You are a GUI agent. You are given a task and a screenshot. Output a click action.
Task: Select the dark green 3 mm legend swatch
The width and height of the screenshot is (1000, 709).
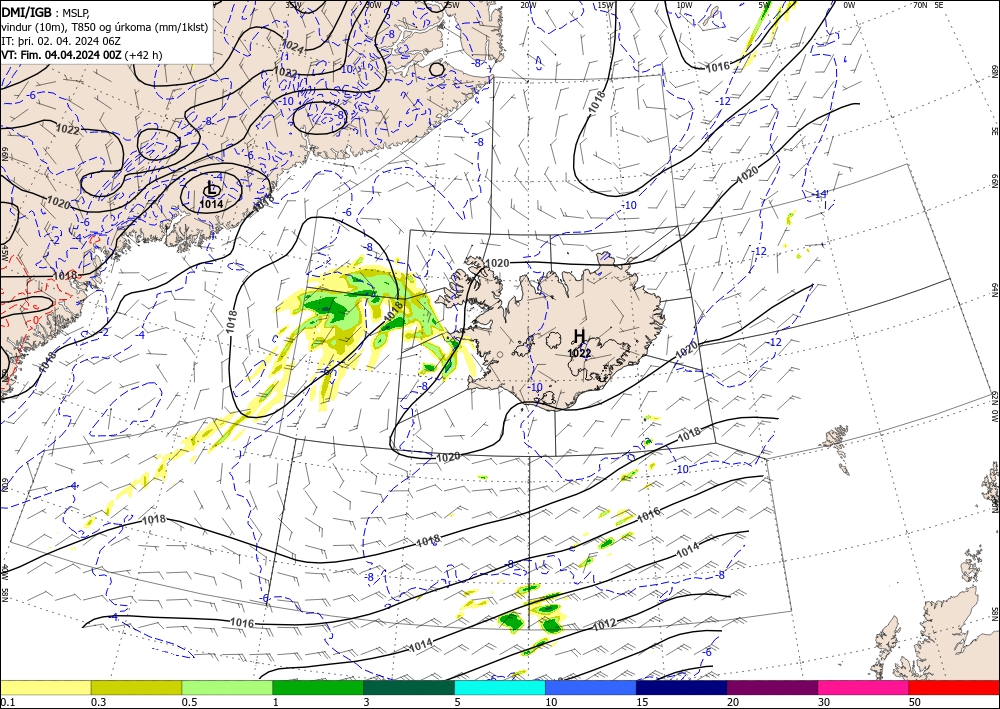[x=409, y=687]
